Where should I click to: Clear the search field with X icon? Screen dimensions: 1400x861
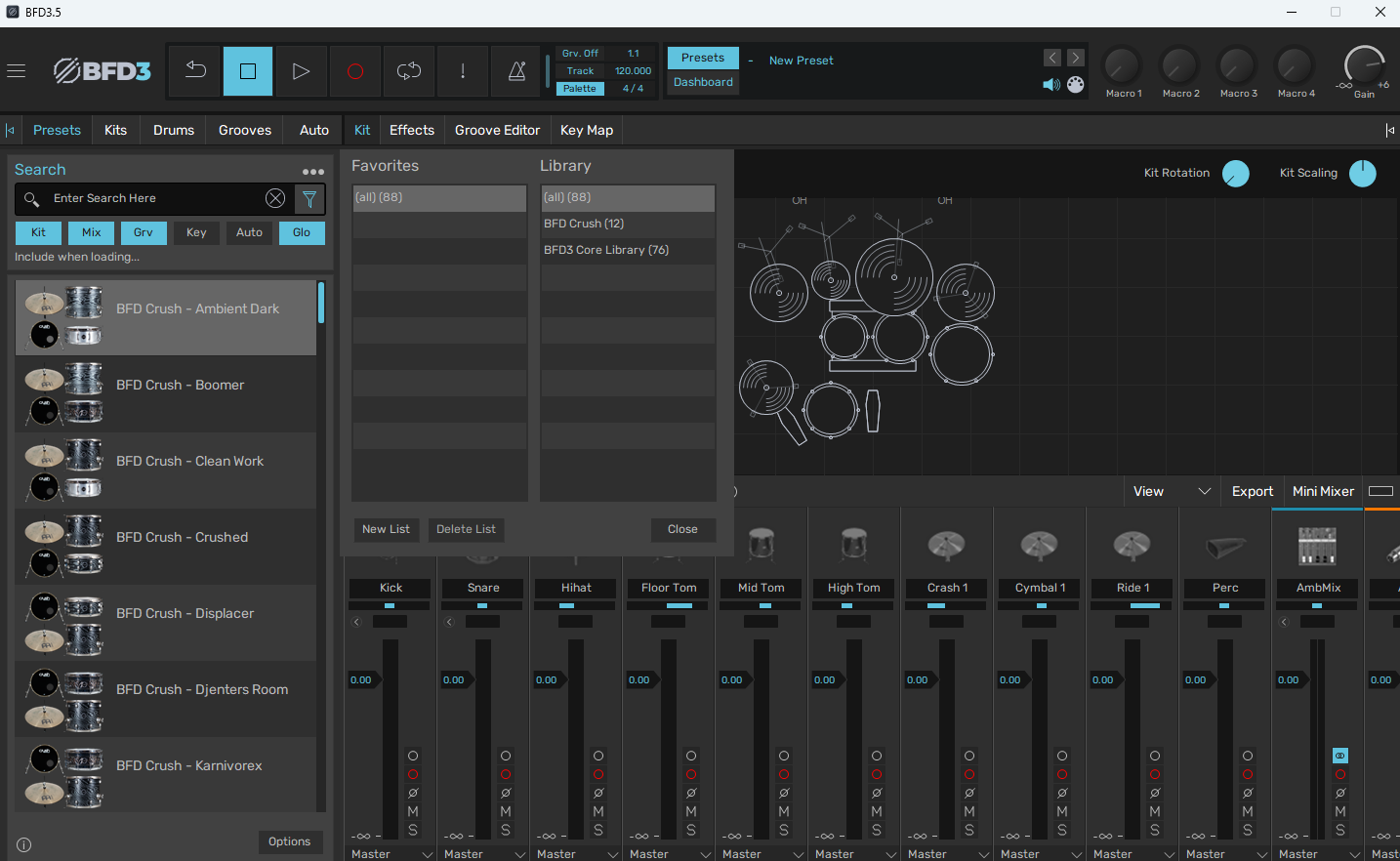(275, 198)
